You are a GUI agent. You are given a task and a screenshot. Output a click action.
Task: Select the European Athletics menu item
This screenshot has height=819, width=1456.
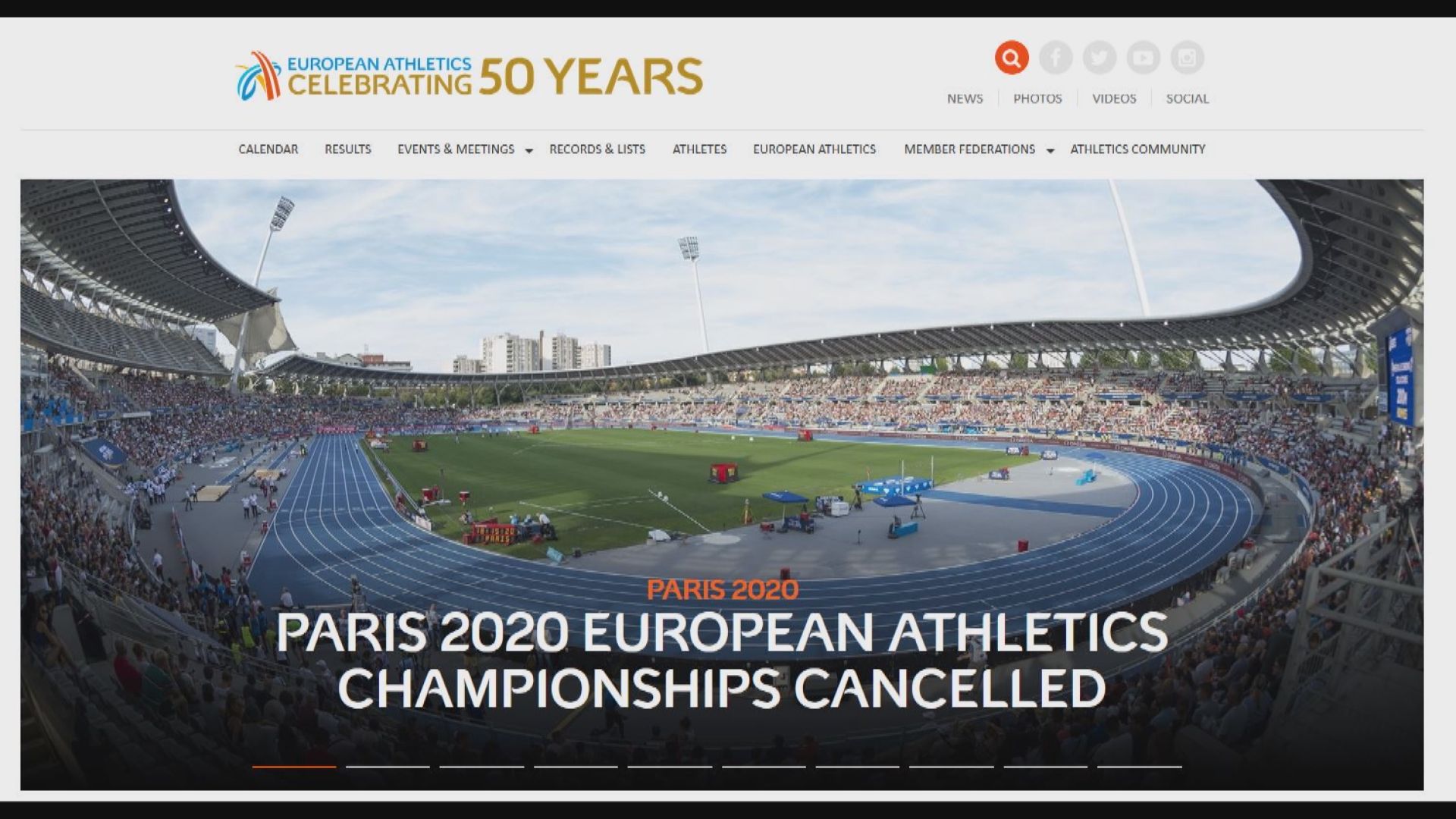point(814,149)
